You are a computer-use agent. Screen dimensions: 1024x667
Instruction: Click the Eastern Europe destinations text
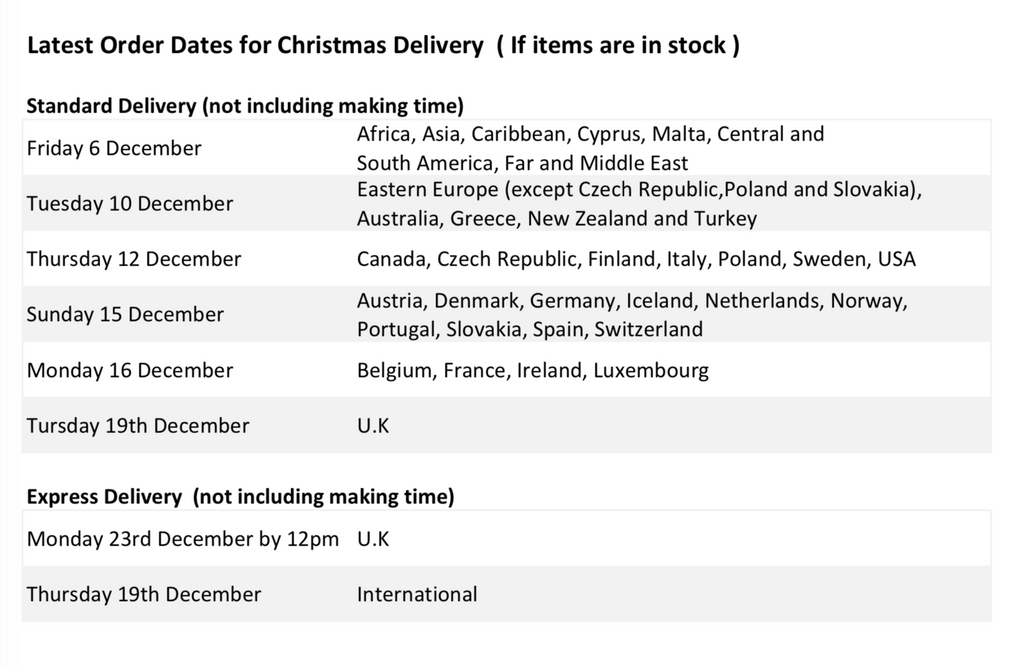[x=638, y=204]
